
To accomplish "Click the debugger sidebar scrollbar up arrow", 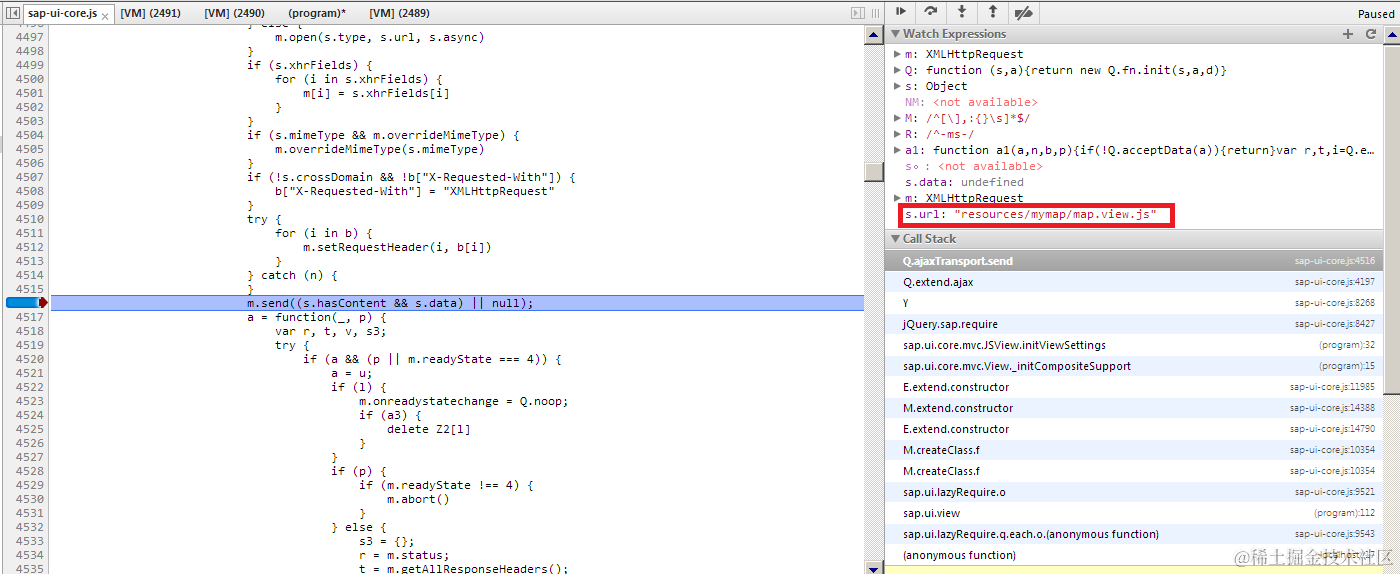I will coord(1391,34).
